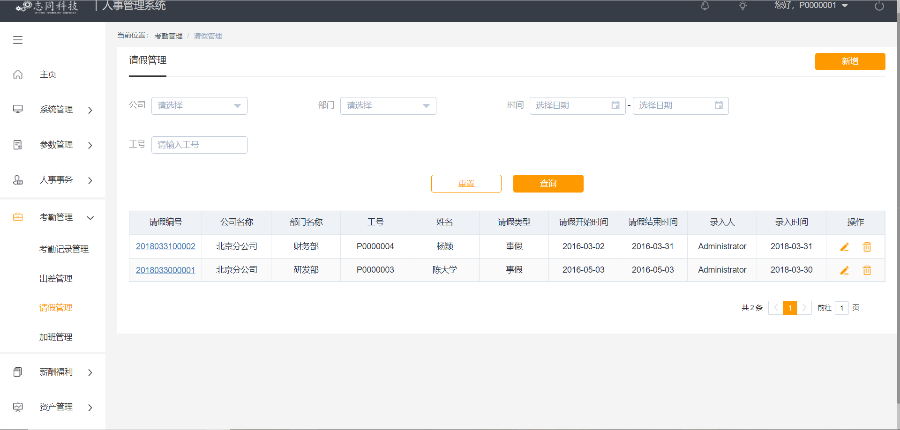
Task: Click the entry date 2018-03-31 cell
Action: point(792,246)
